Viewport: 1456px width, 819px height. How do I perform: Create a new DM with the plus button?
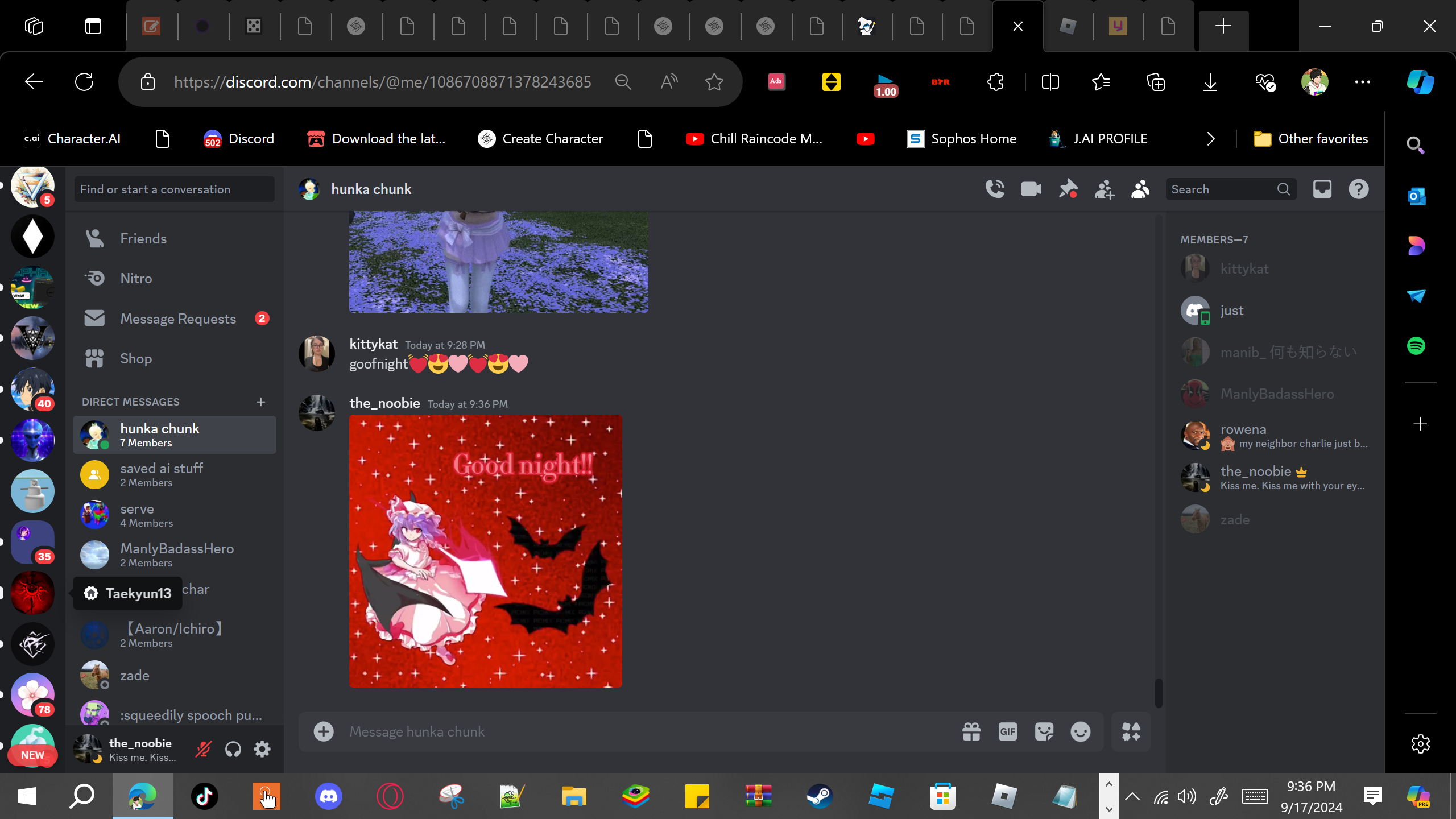coord(261,402)
